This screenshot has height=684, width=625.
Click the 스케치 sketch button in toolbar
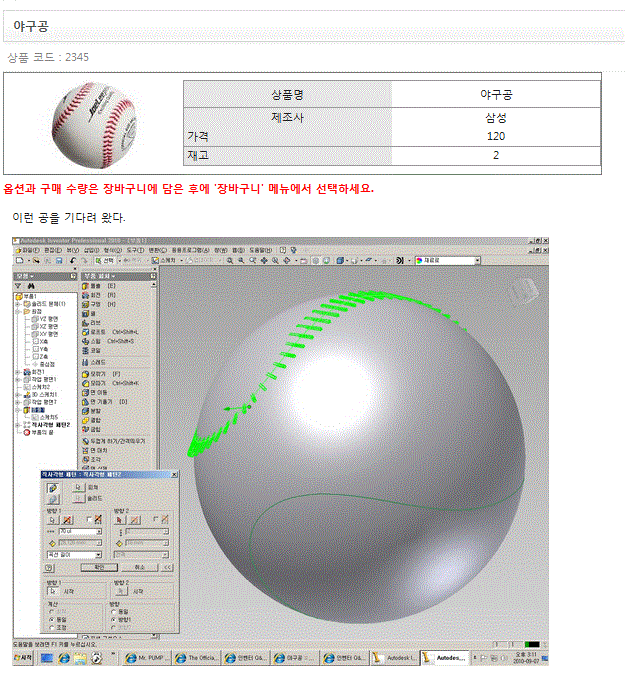click(164, 260)
